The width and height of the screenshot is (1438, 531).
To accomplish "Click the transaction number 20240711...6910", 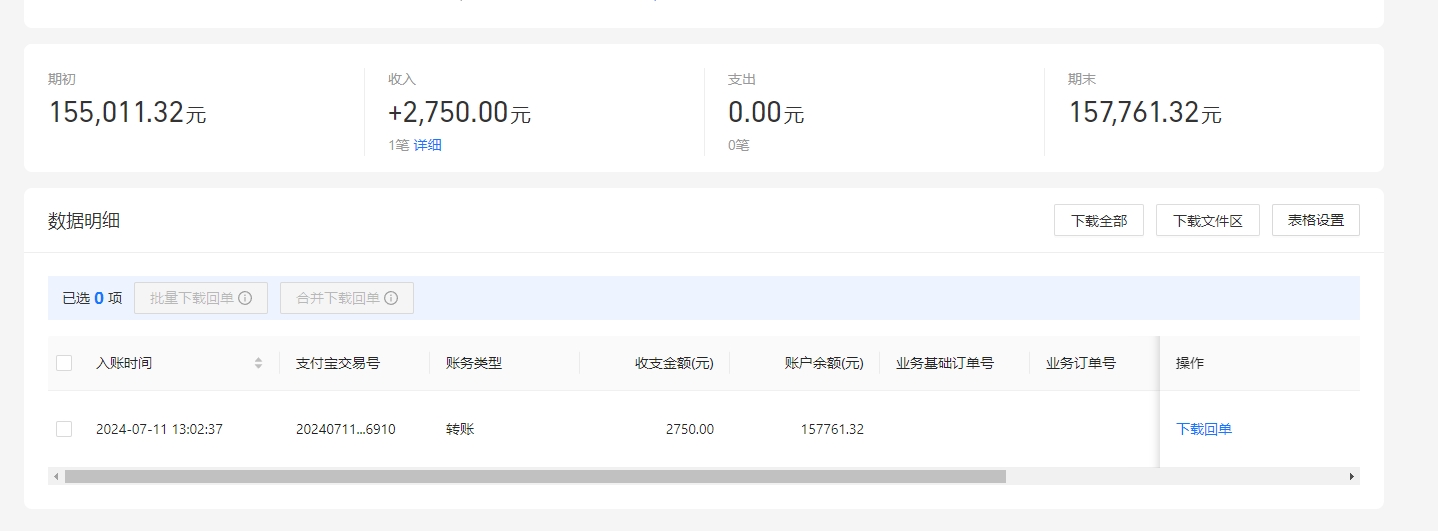I will (346, 429).
